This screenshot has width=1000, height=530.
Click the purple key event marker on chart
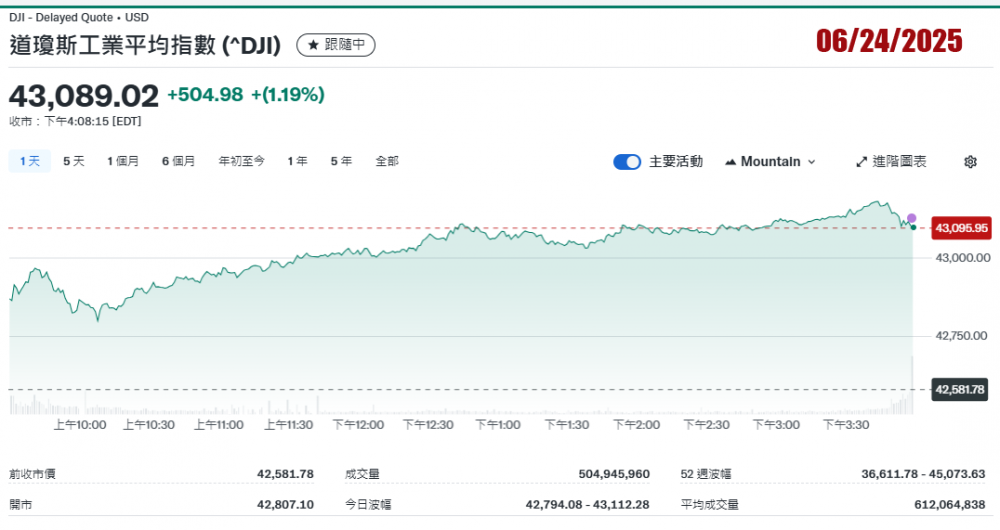pyautogui.click(x=911, y=218)
